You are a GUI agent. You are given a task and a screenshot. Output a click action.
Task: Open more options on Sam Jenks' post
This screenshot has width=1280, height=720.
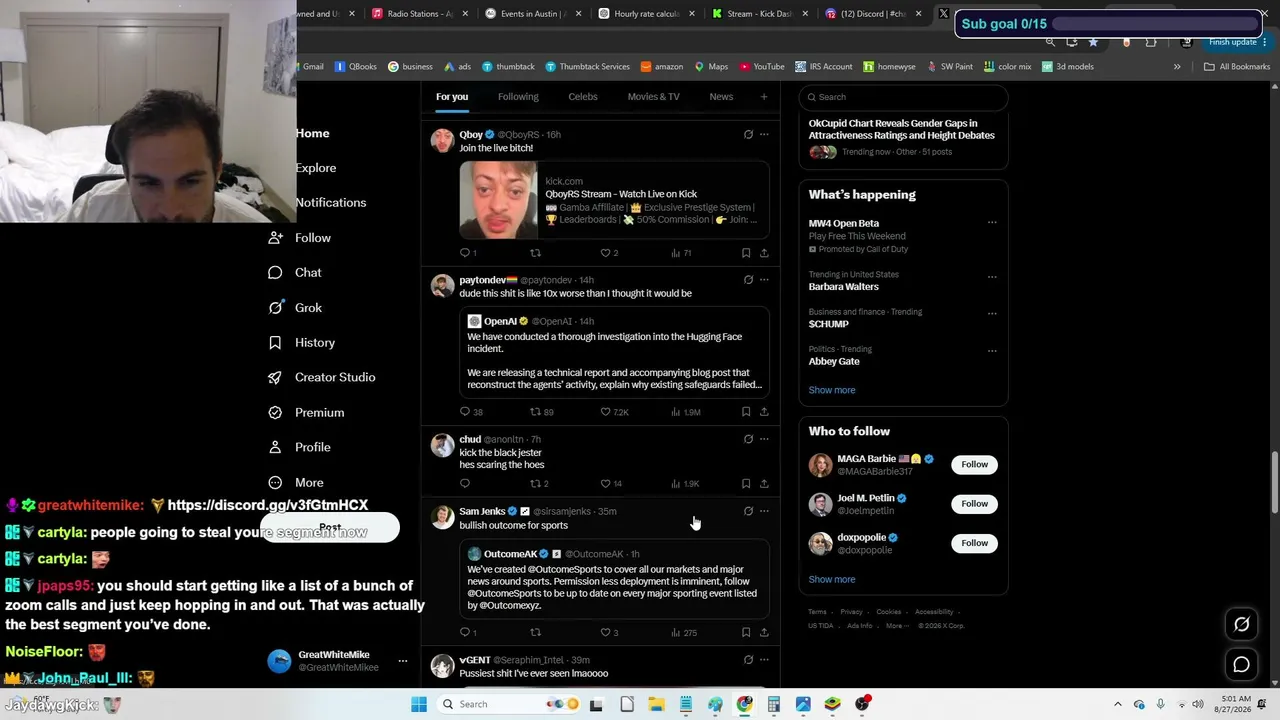(x=764, y=511)
